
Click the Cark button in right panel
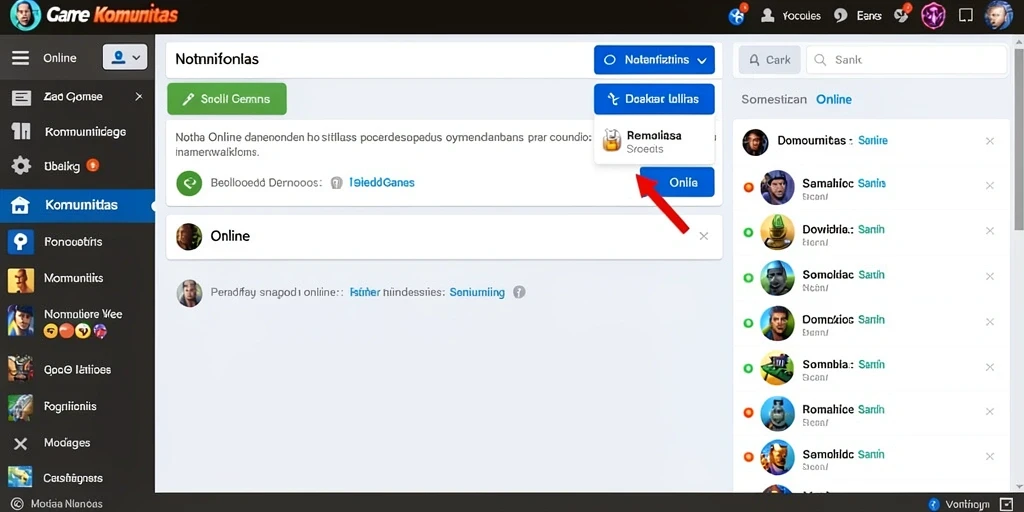[x=769, y=59]
